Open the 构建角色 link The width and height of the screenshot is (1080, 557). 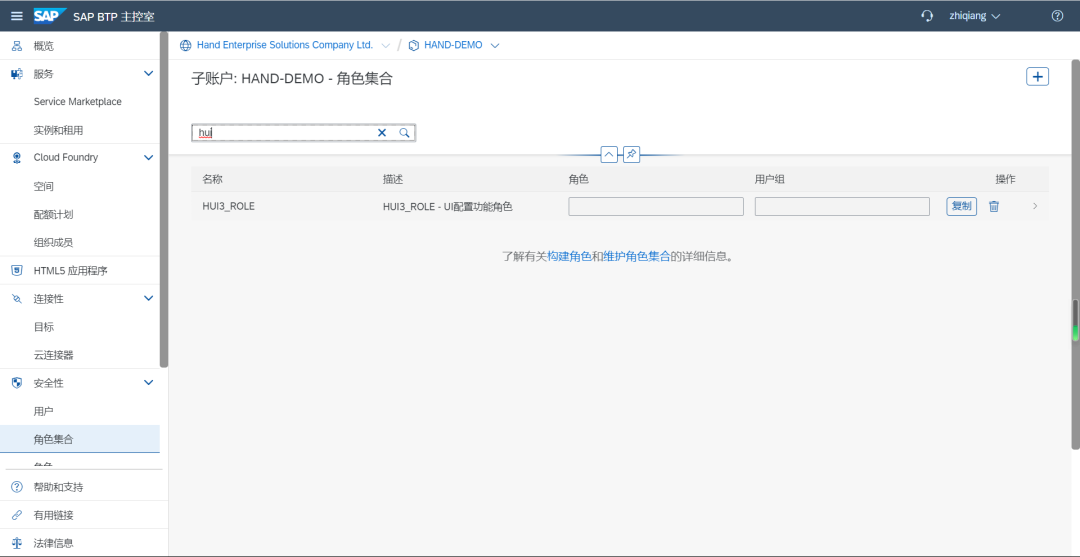(x=570, y=256)
